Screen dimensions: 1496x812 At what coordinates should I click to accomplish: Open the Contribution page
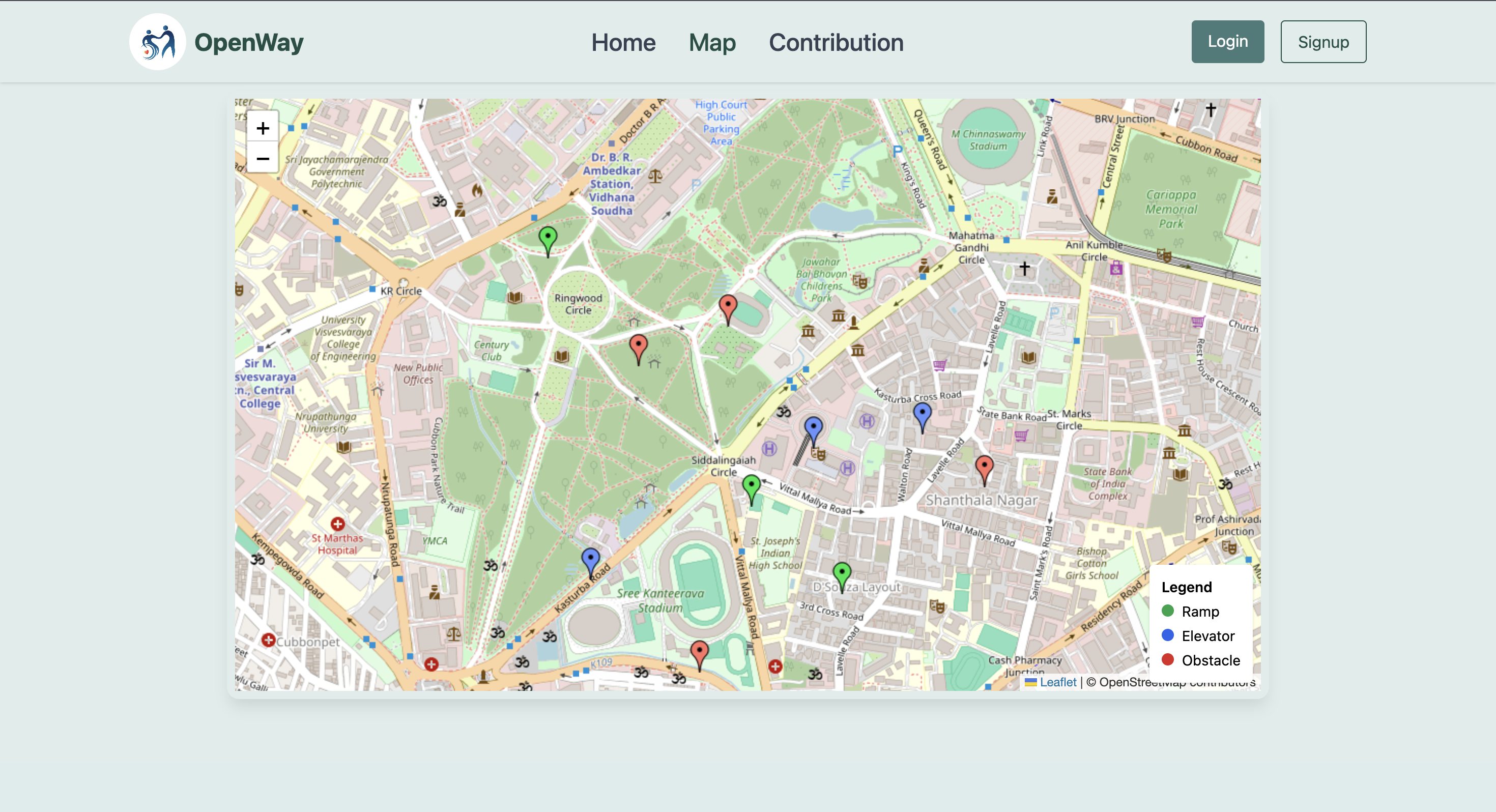coord(836,42)
